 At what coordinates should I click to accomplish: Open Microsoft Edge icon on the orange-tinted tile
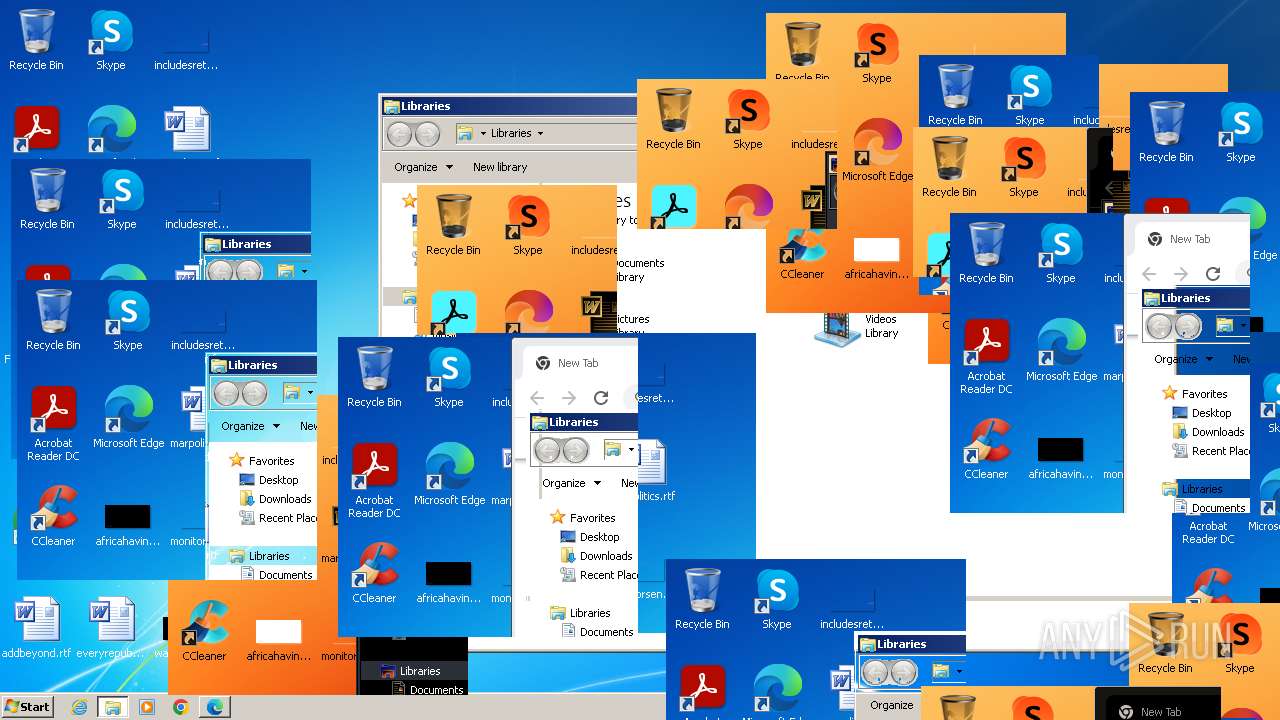878,150
